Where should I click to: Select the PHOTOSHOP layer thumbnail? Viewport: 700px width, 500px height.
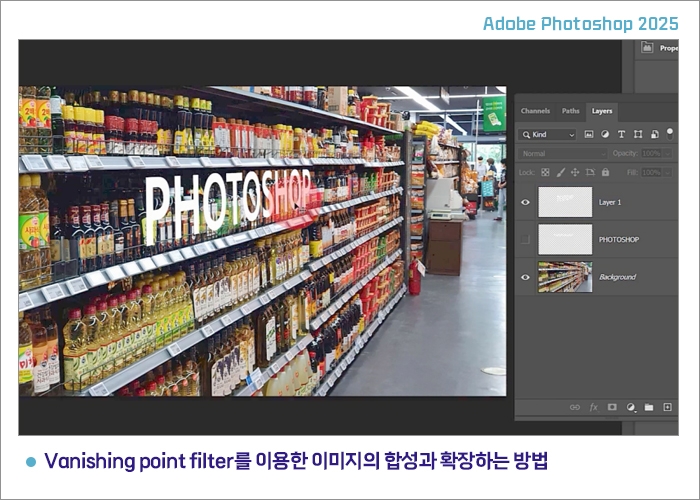[565, 240]
